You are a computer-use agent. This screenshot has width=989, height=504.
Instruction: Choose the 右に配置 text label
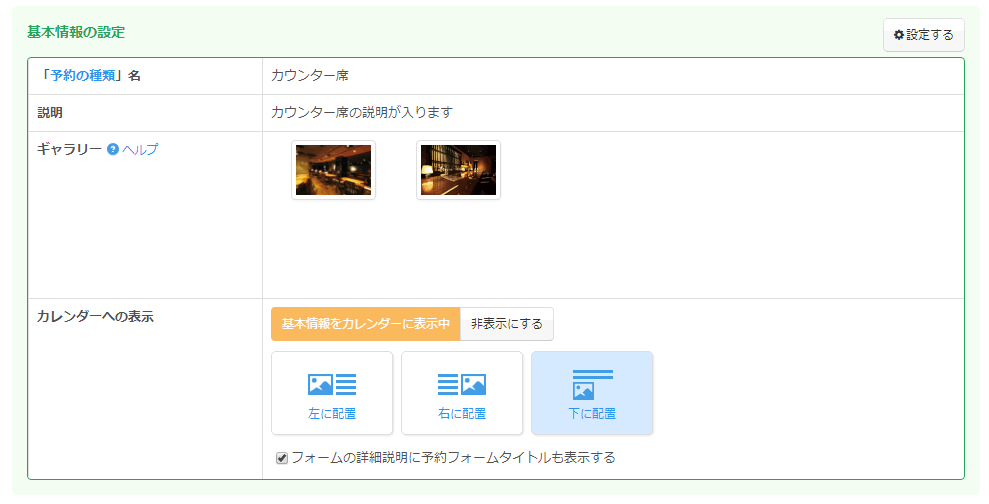click(x=462, y=414)
